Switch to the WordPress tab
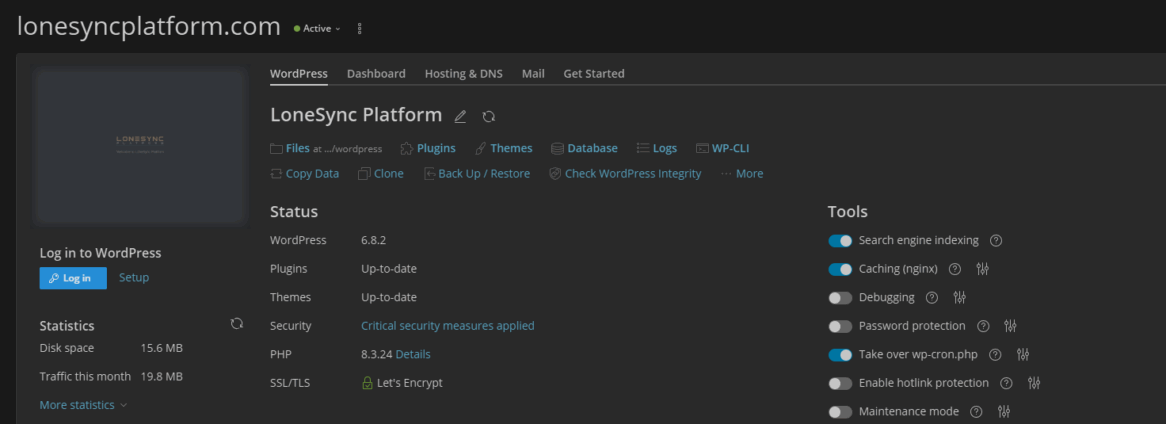 (298, 74)
